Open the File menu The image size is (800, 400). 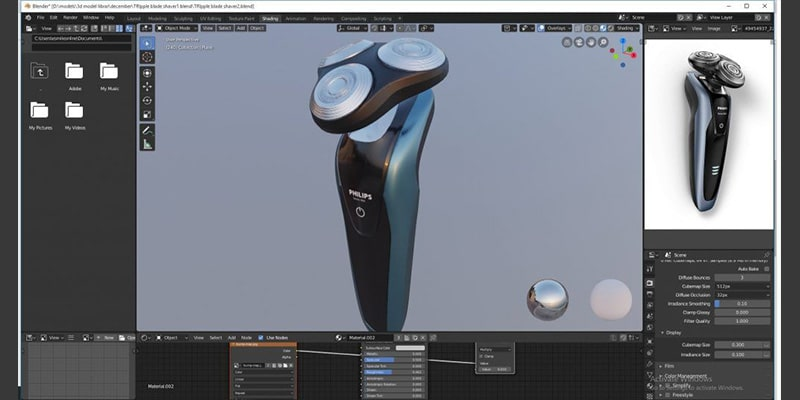coord(40,18)
